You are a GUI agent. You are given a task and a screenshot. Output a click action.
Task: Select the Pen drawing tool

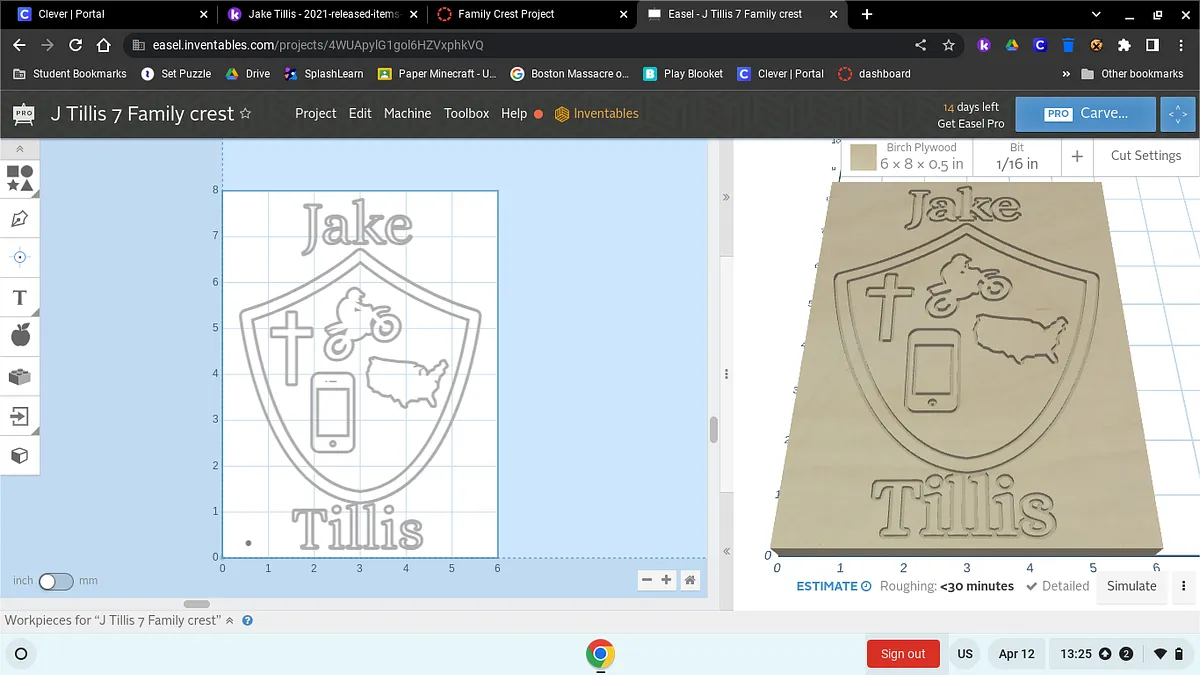20,218
